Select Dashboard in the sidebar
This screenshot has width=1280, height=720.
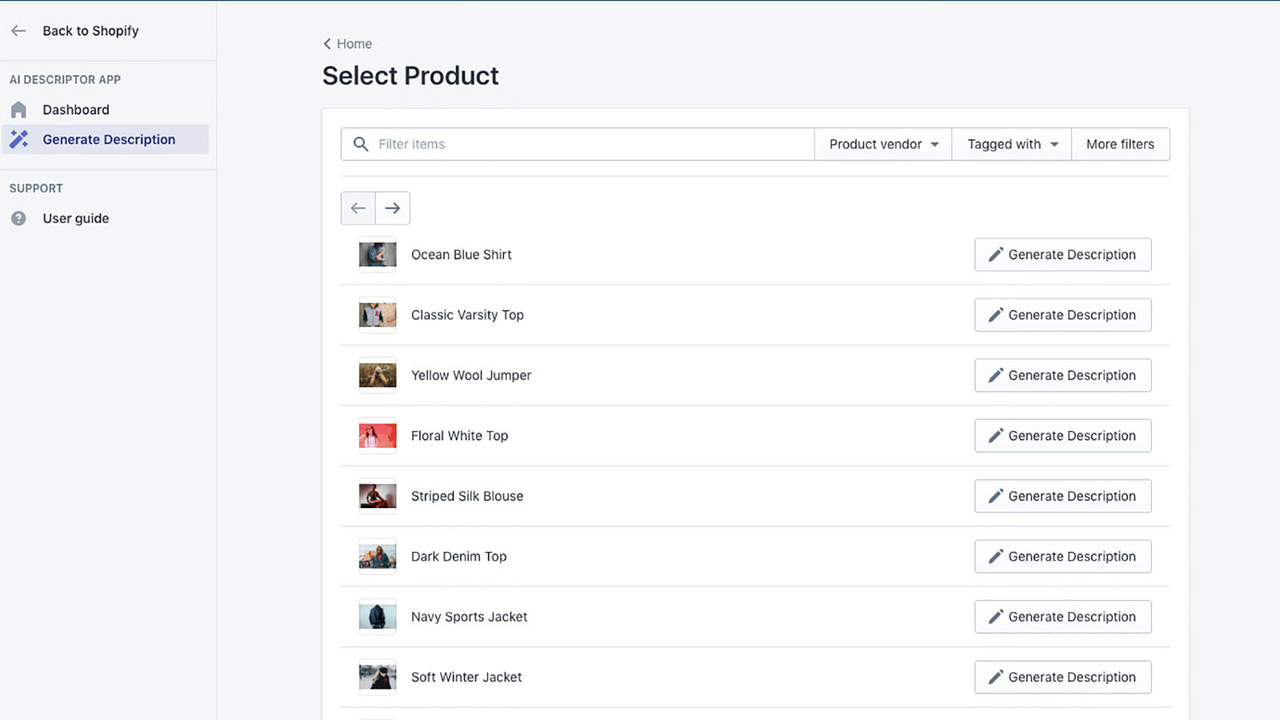pos(77,109)
